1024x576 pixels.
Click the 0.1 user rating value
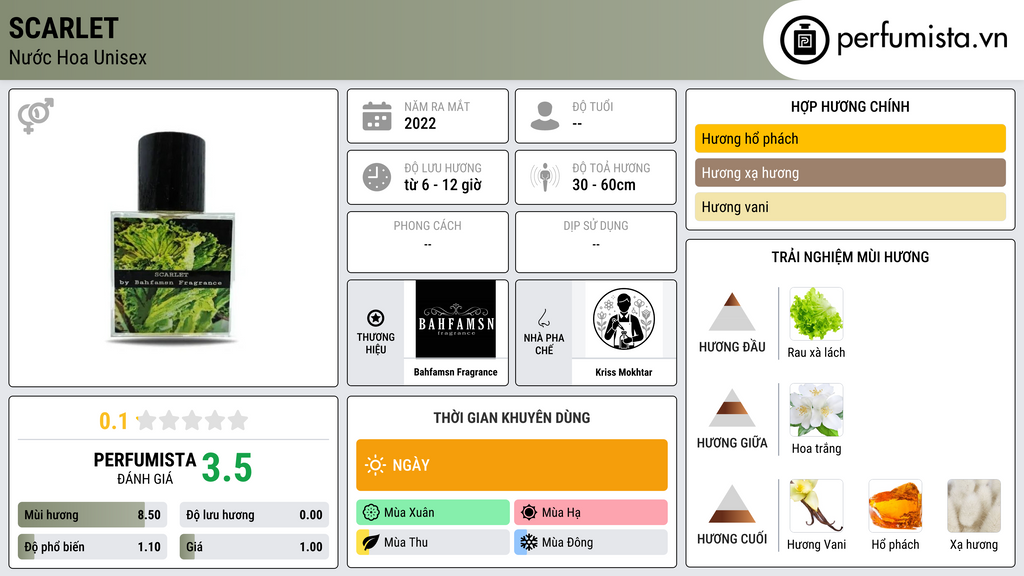pyautogui.click(x=113, y=421)
